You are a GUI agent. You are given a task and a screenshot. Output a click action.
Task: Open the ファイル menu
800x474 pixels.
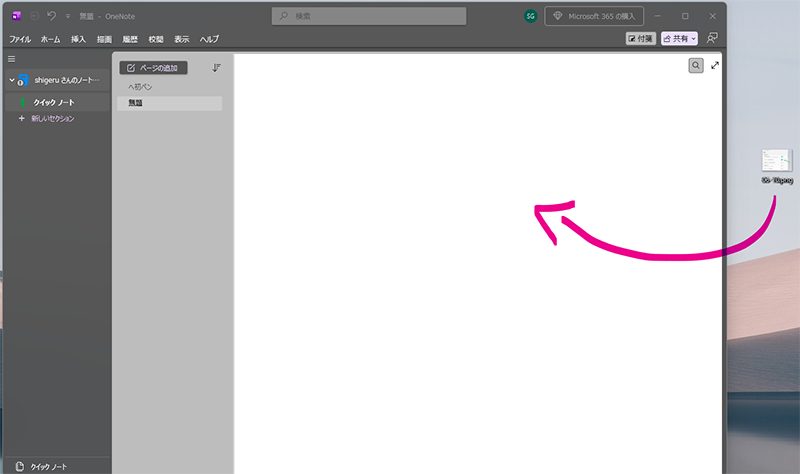20,39
